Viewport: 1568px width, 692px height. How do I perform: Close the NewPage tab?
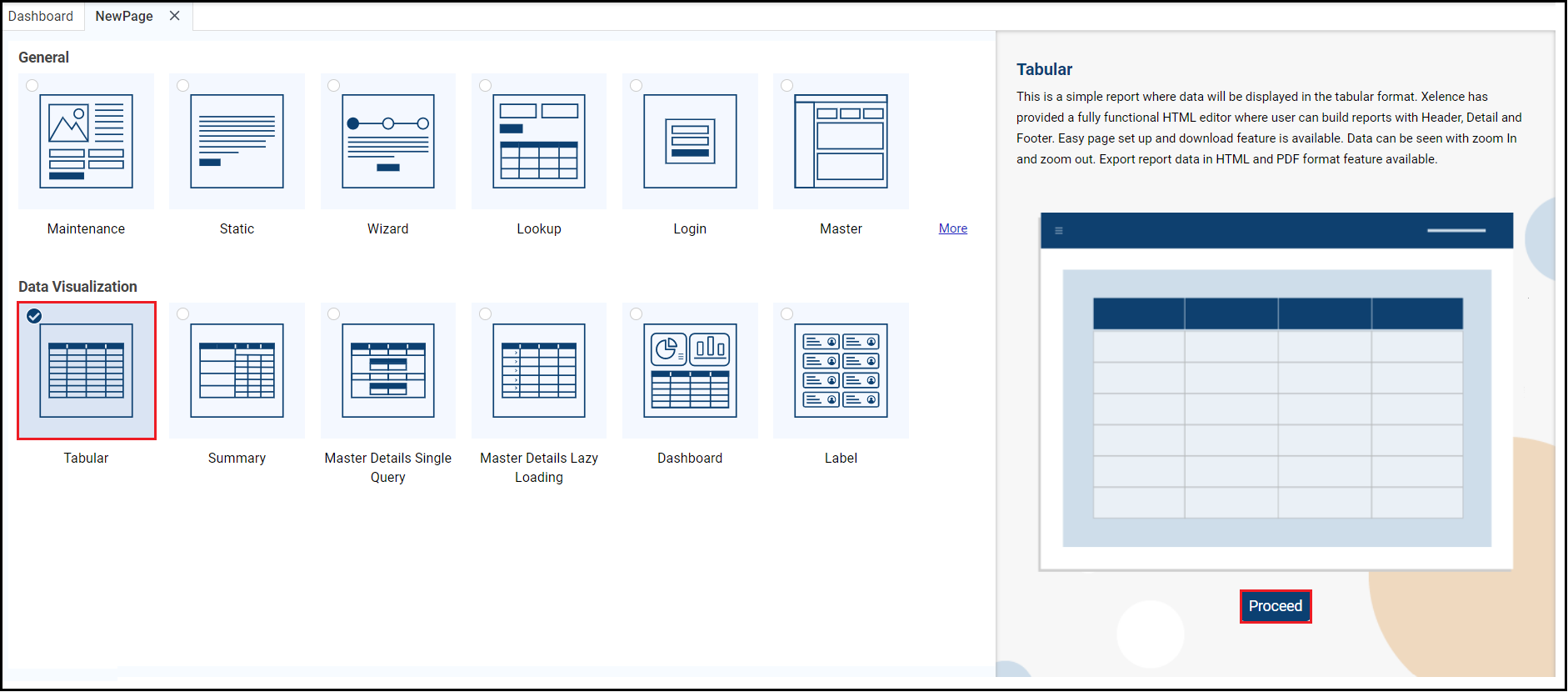[174, 16]
